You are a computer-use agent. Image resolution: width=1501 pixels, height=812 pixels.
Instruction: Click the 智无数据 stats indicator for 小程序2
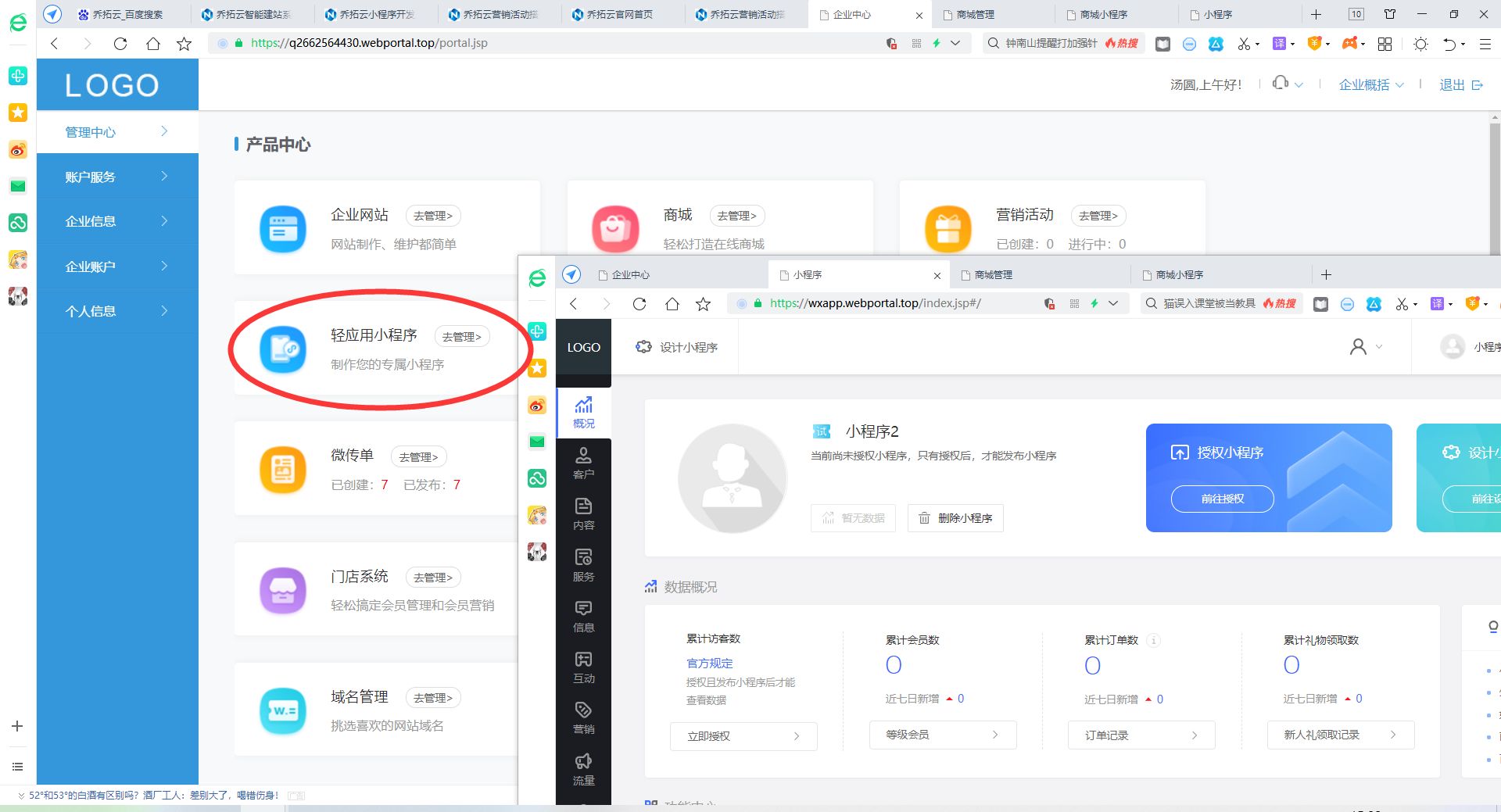853,517
